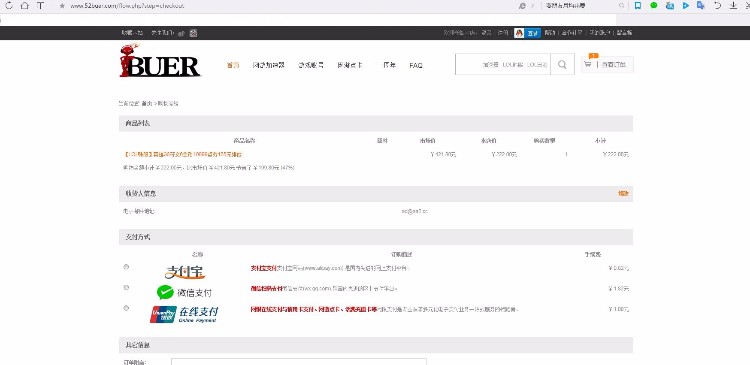Image resolution: width=750 pixels, height=365 pixels.
Task: Click the shopping cart icon
Action: tap(587, 65)
